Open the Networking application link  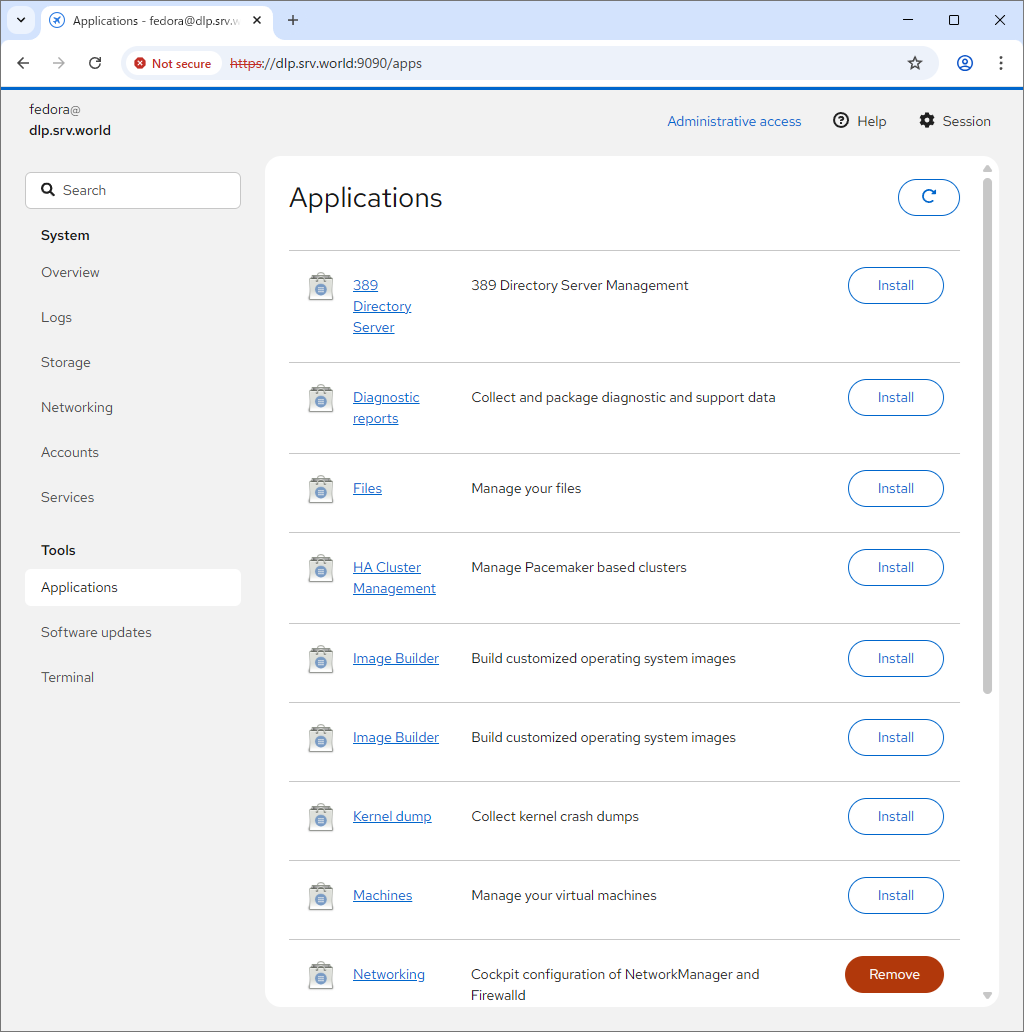pos(389,974)
